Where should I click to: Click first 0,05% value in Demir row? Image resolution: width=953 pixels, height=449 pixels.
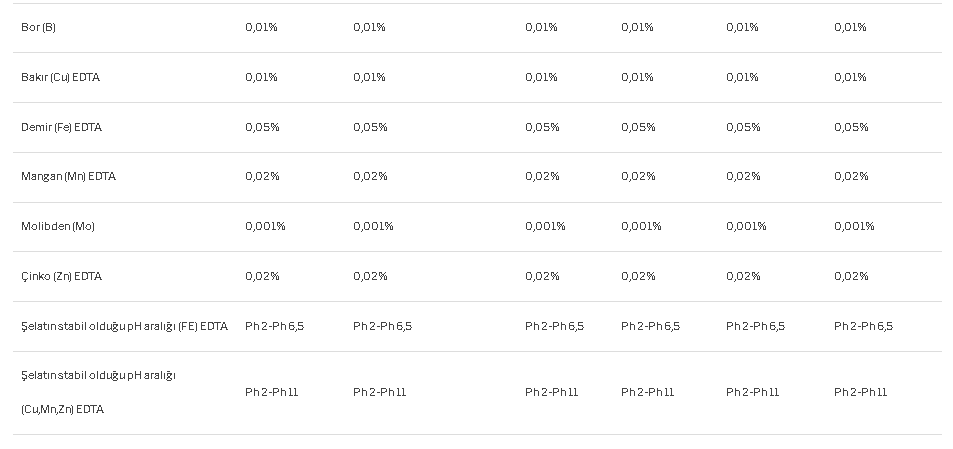tap(263, 127)
